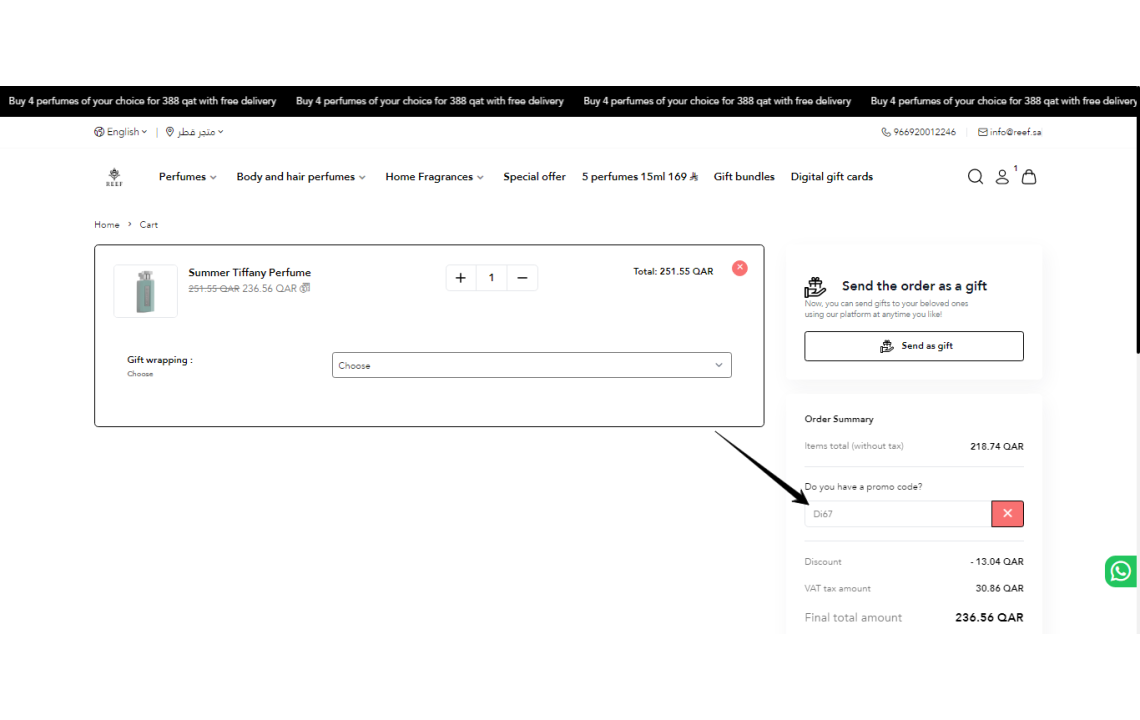This screenshot has height=720, width=1140.
Task: Open WhatsApp chat button
Action: 1120,571
